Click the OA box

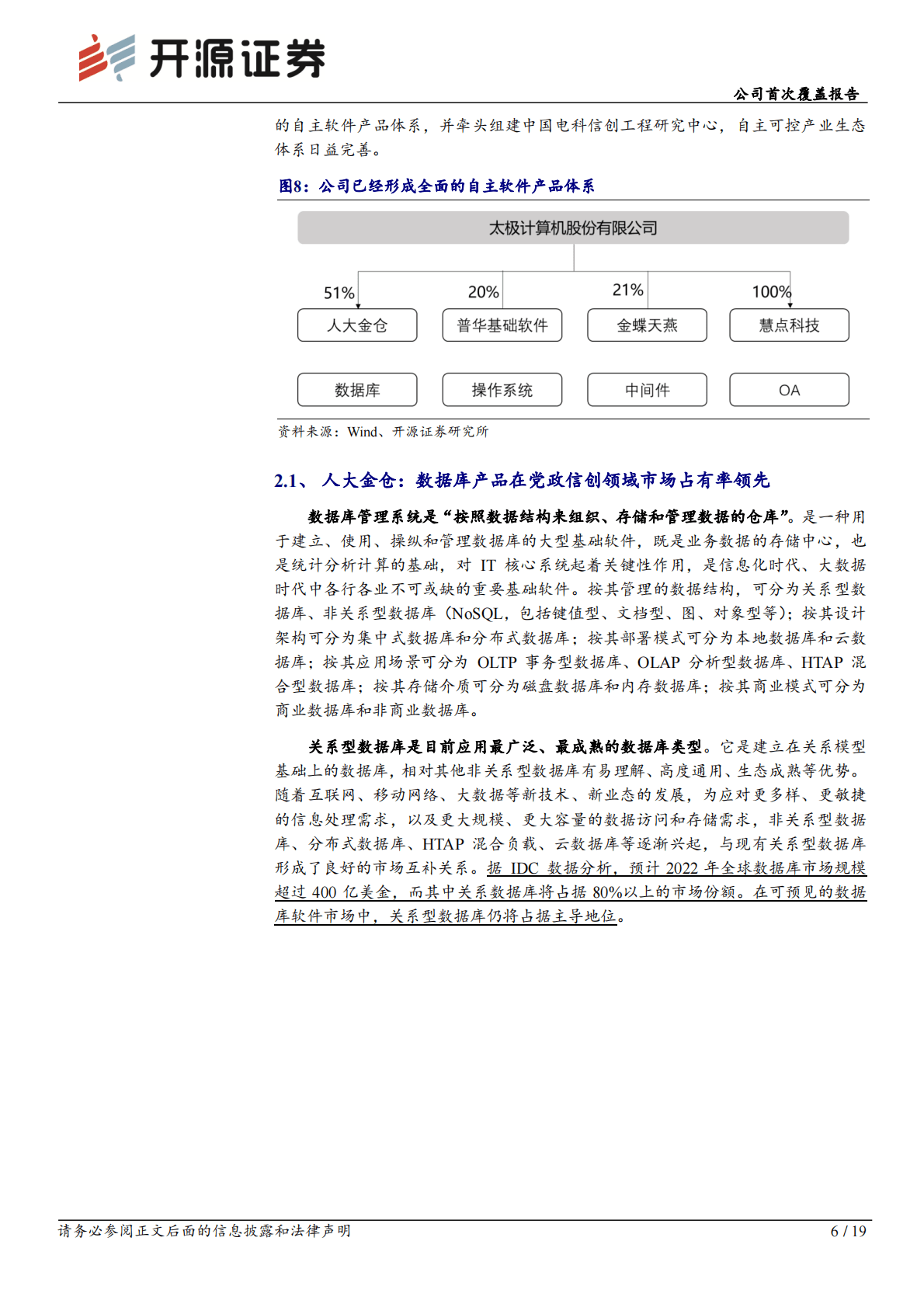(789, 390)
